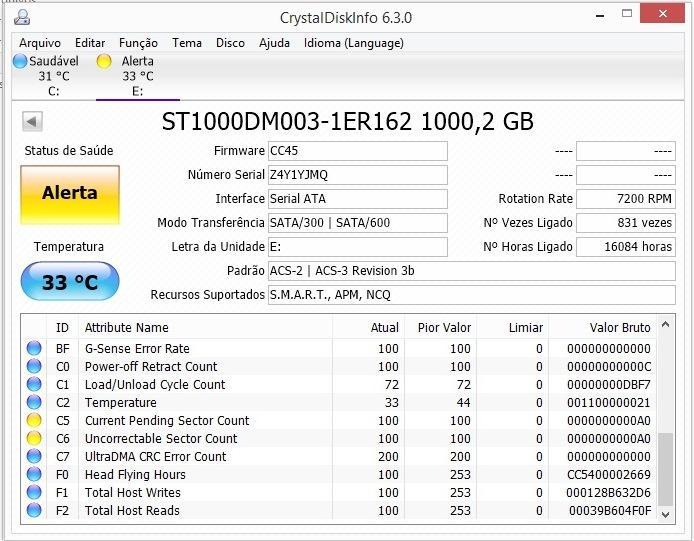694x541 pixels.
Task: Click the Limiar column header
Action: tap(513, 328)
